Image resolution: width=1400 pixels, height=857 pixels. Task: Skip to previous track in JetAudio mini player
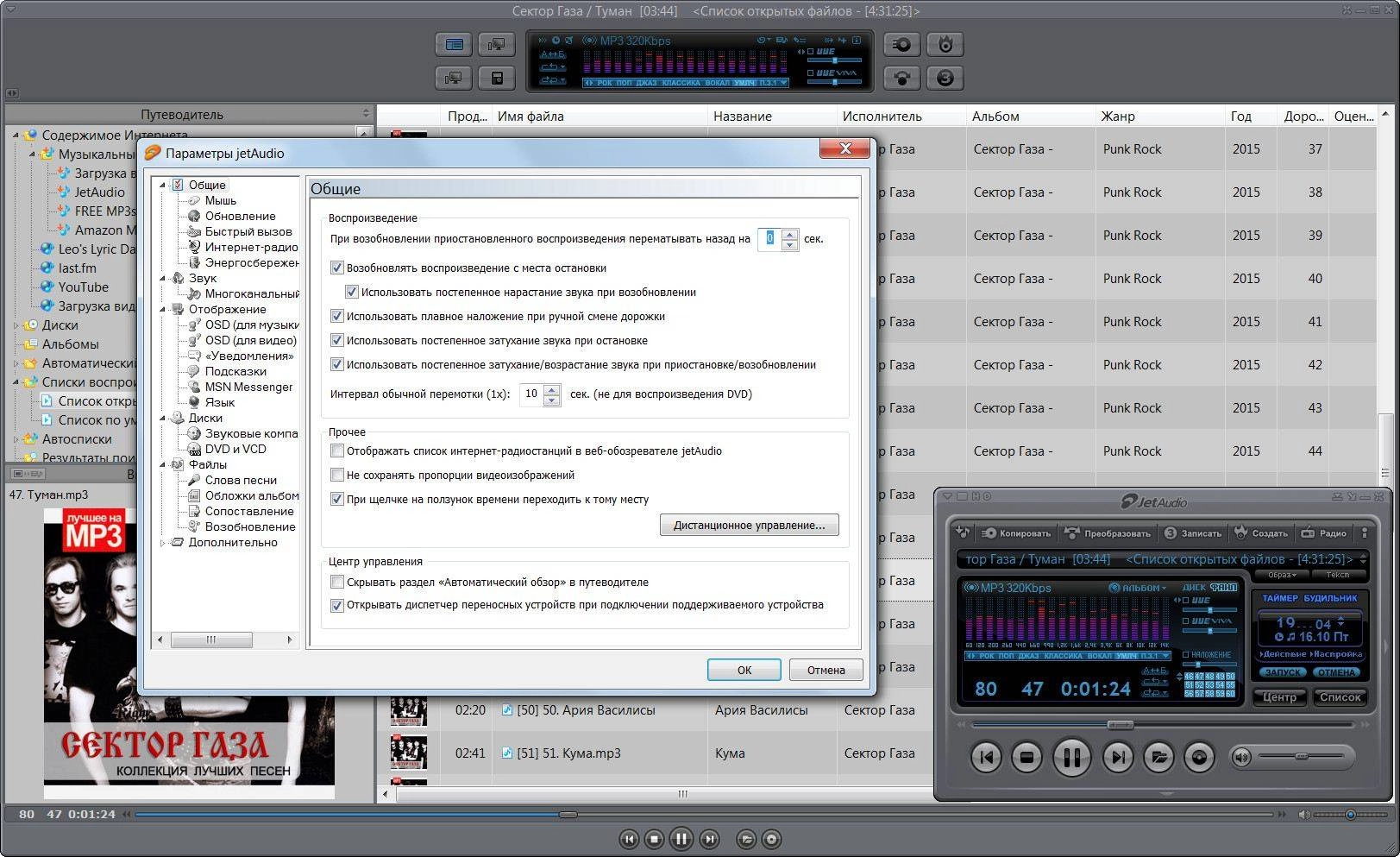(987, 758)
